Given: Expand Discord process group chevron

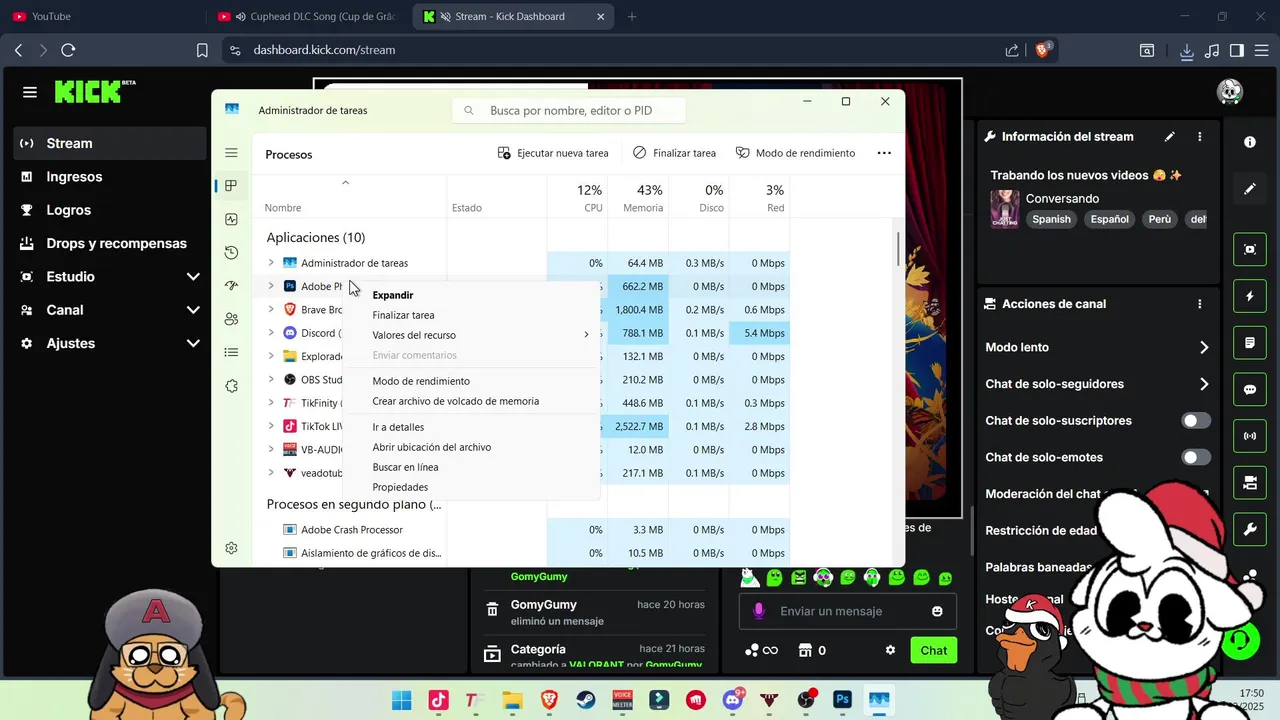Looking at the screenshot, I should point(270,333).
